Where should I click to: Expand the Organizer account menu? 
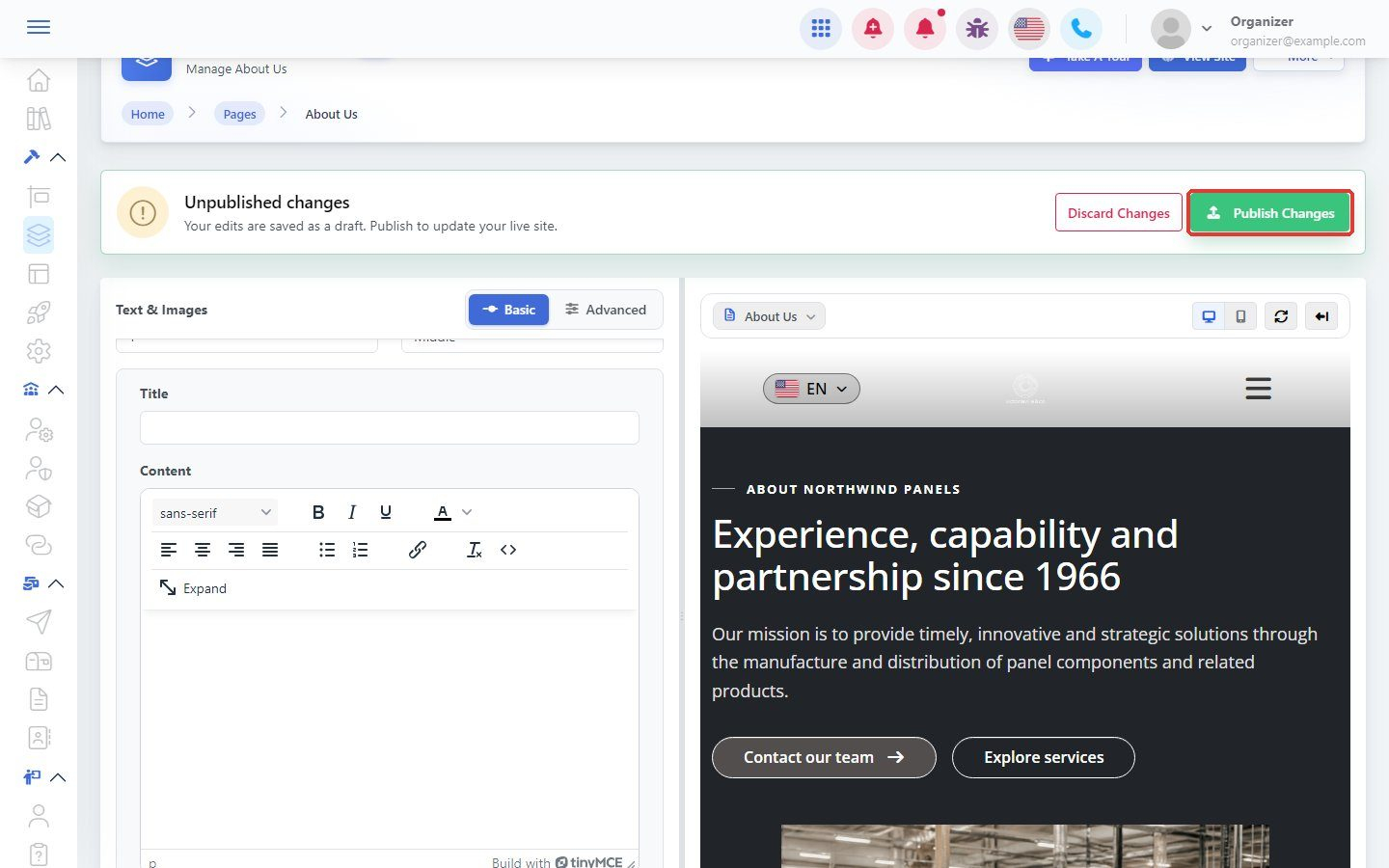point(1206,29)
